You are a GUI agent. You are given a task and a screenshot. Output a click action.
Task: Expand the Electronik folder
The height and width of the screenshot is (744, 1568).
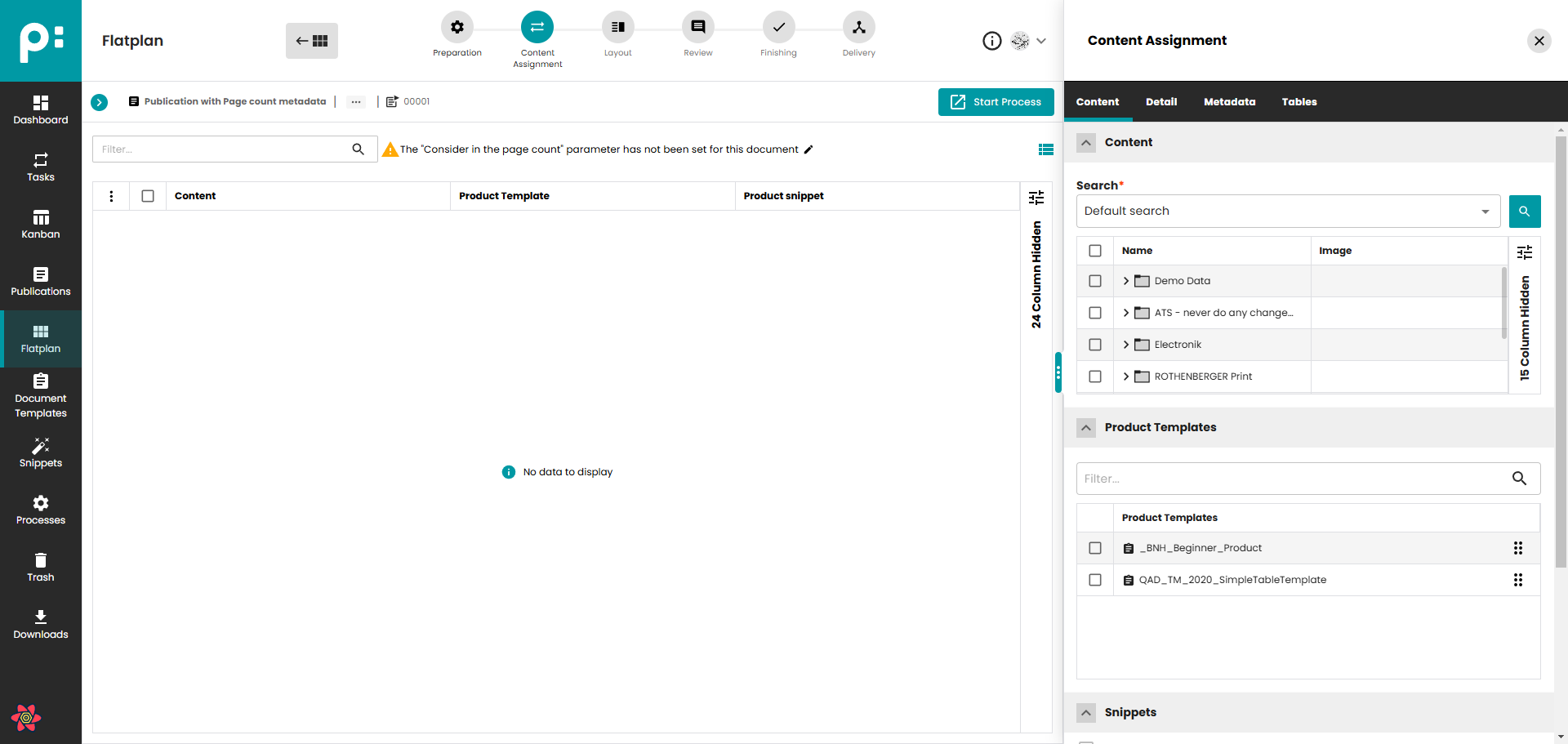(x=1126, y=345)
